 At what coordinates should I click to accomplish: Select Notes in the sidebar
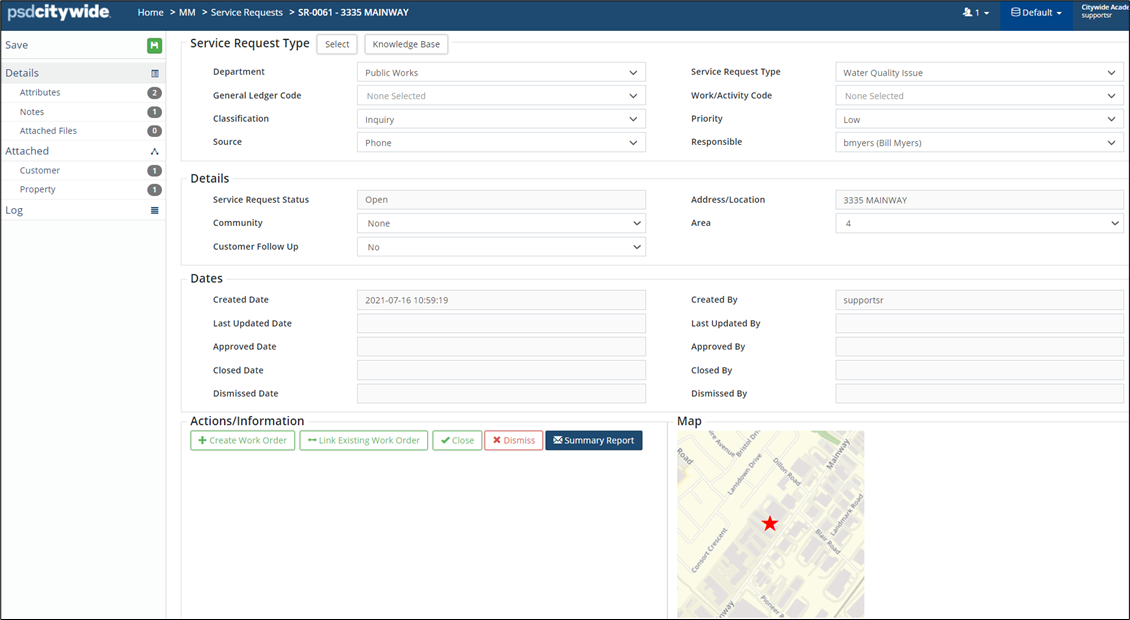(x=32, y=112)
